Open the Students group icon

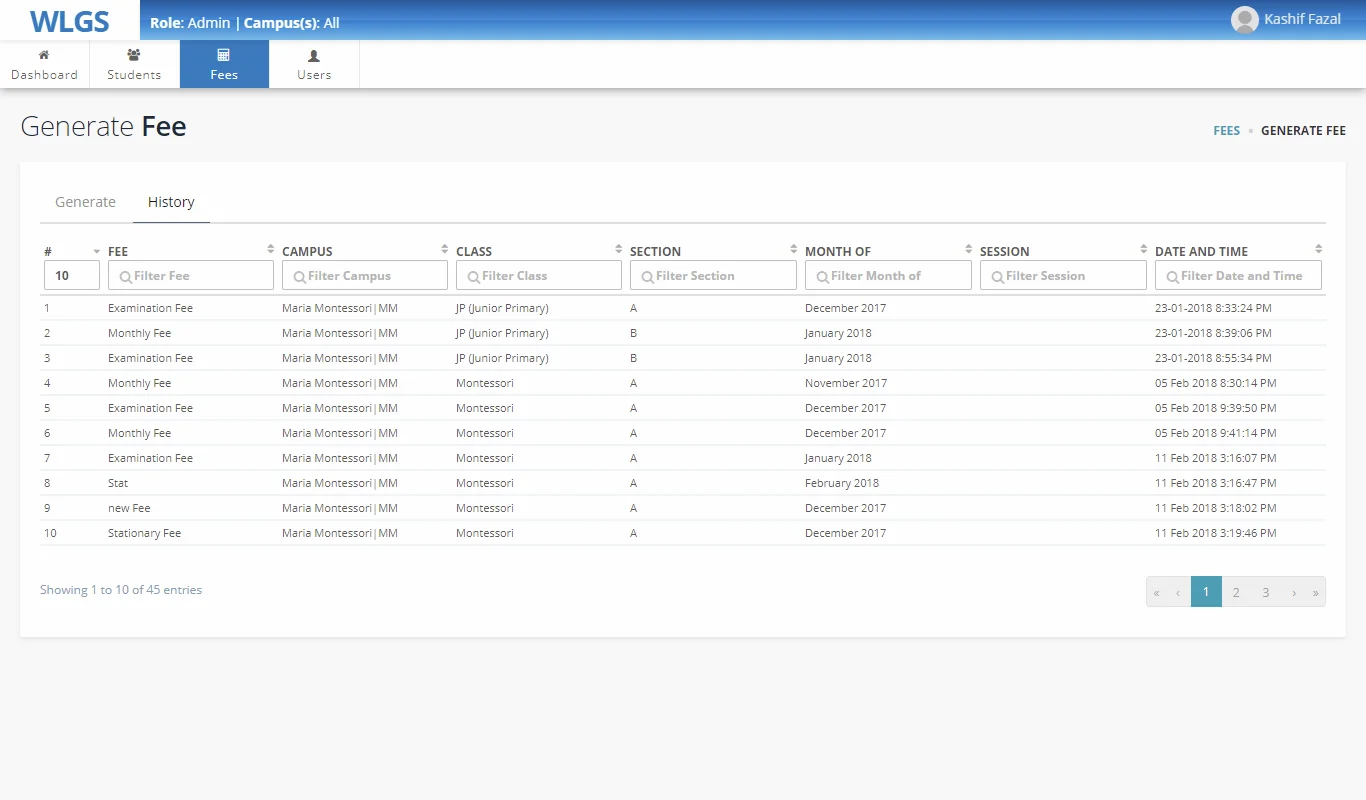click(134, 56)
